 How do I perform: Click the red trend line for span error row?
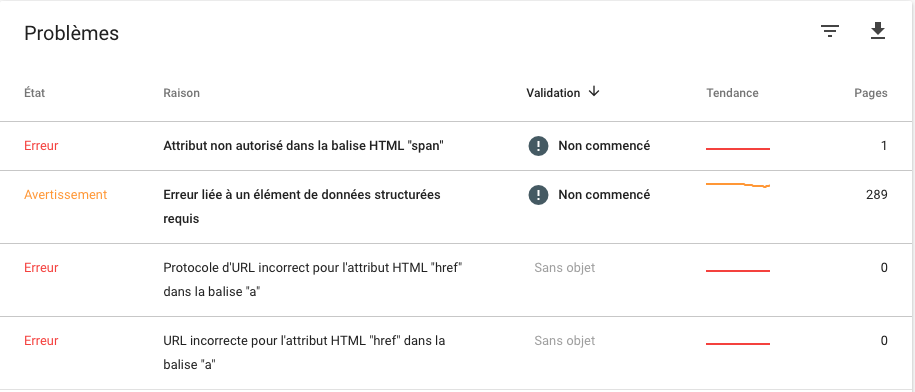(738, 149)
